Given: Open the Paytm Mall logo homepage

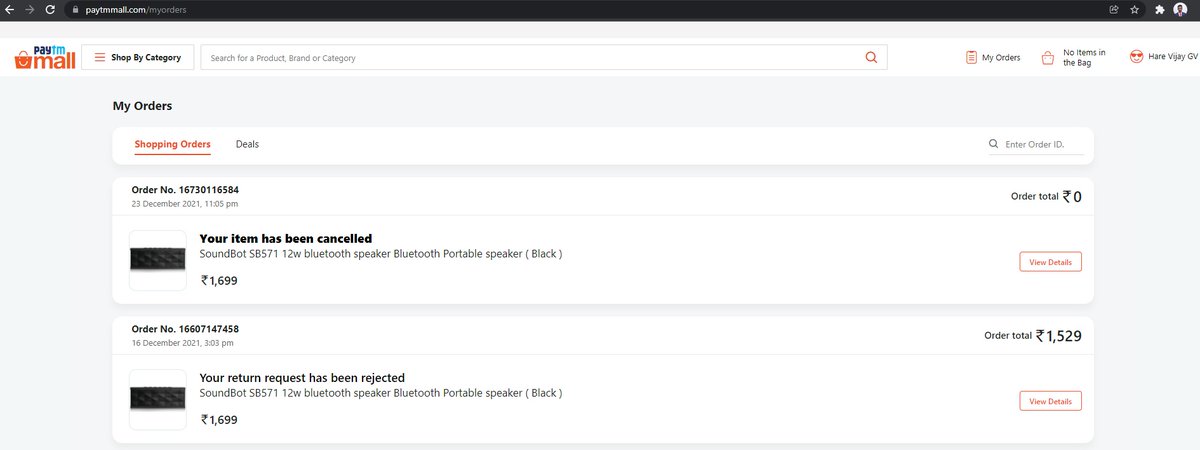Looking at the screenshot, I should coord(44,58).
